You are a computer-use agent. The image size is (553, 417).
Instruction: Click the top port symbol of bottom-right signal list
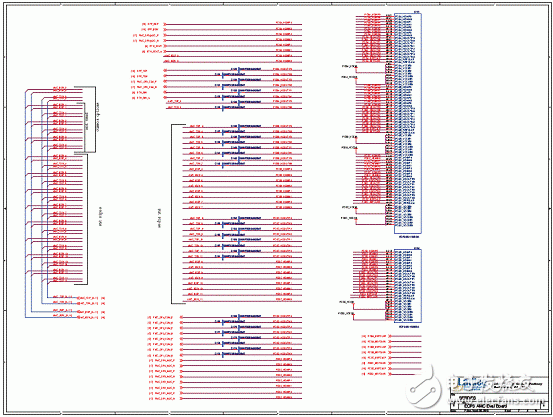pos(390,336)
